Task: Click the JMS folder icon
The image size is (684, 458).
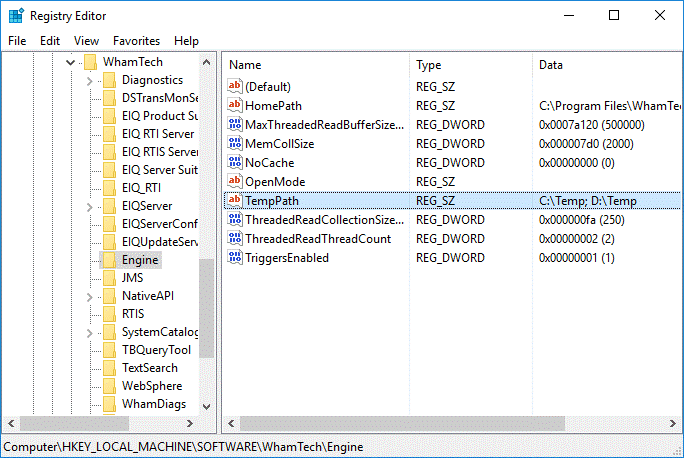Action: 109,278
